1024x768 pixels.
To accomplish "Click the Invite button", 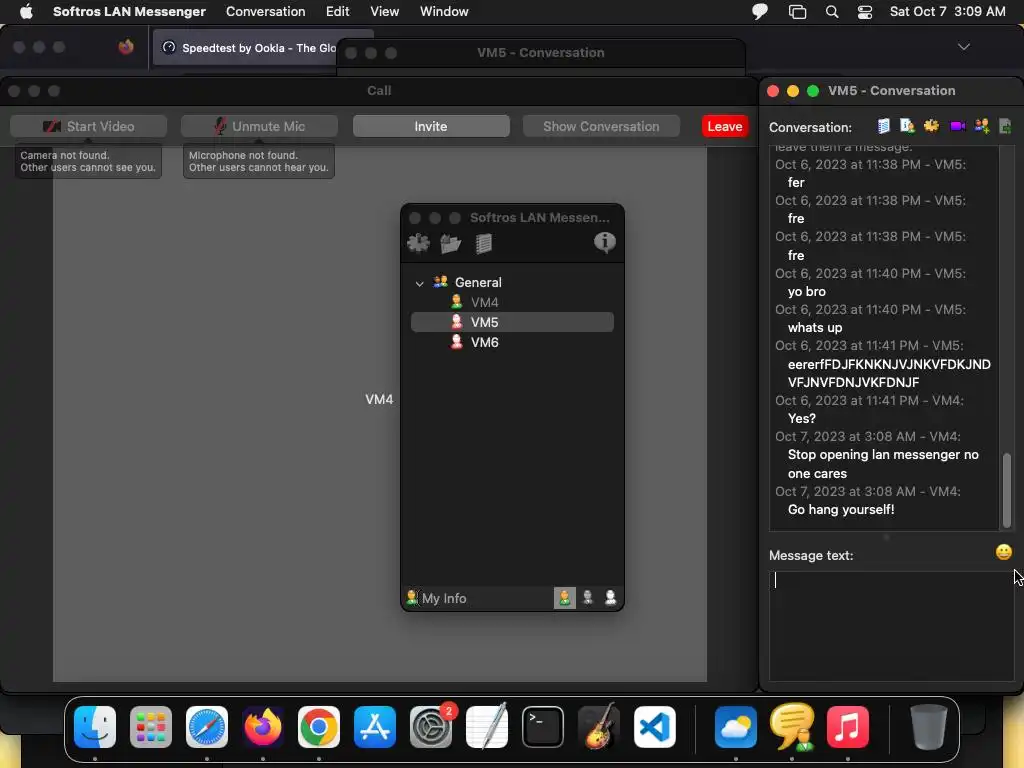I will coord(431,126).
